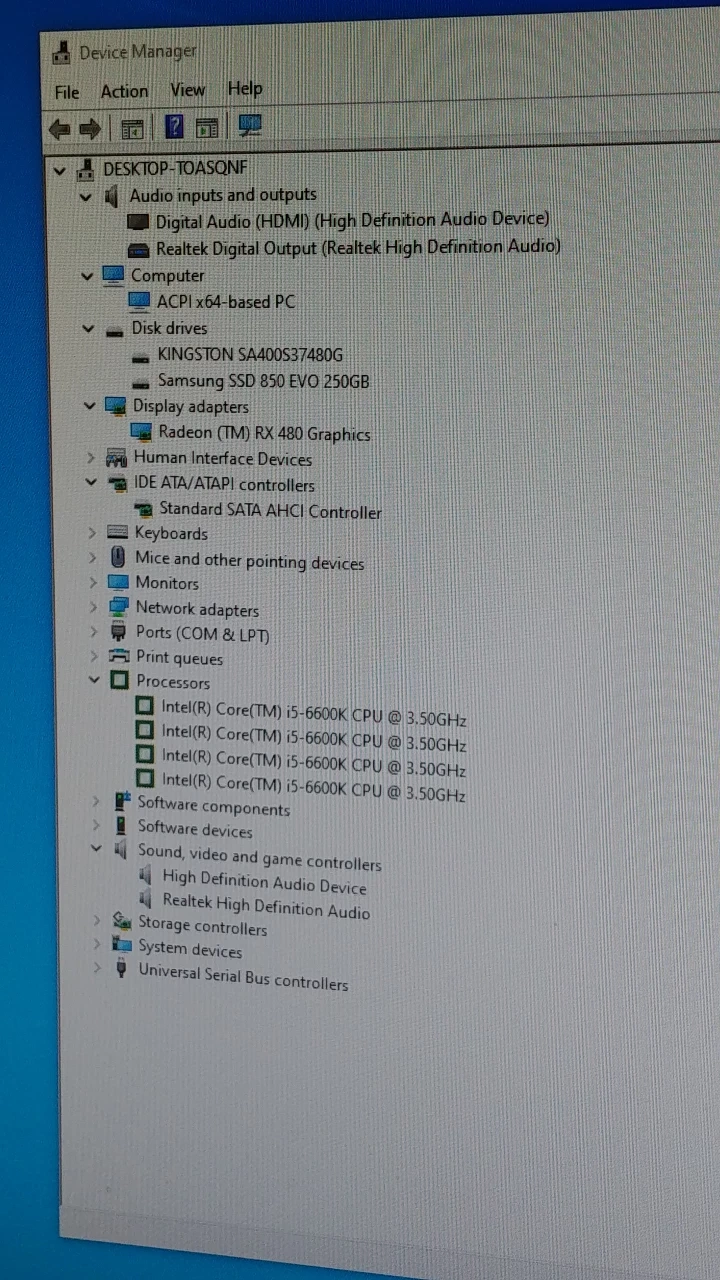This screenshot has width=720, height=1280.
Task: Select Realtek Digital Output audio device
Action: click(x=357, y=247)
